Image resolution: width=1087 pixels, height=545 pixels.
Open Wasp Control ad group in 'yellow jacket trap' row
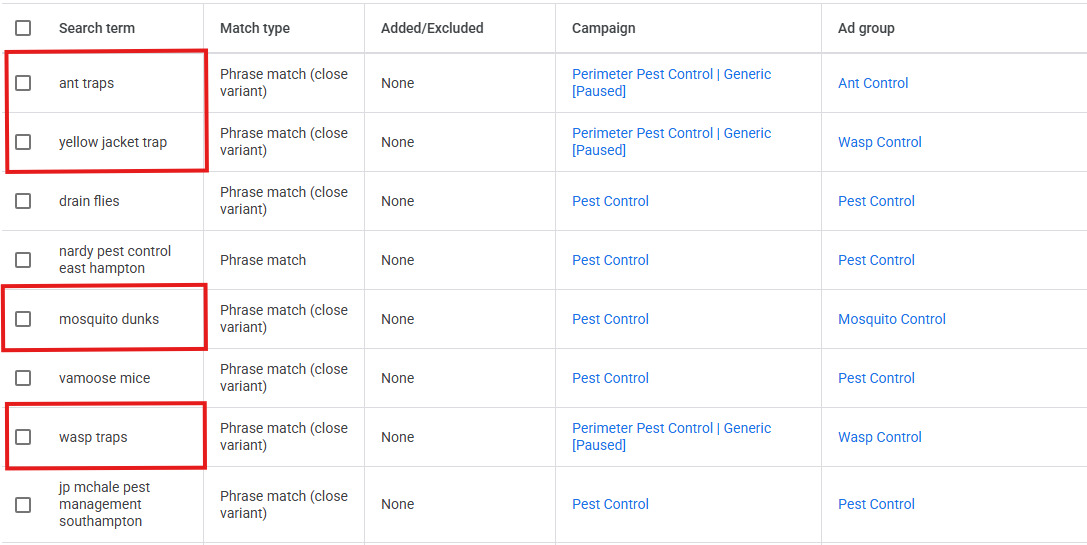point(880,142)
